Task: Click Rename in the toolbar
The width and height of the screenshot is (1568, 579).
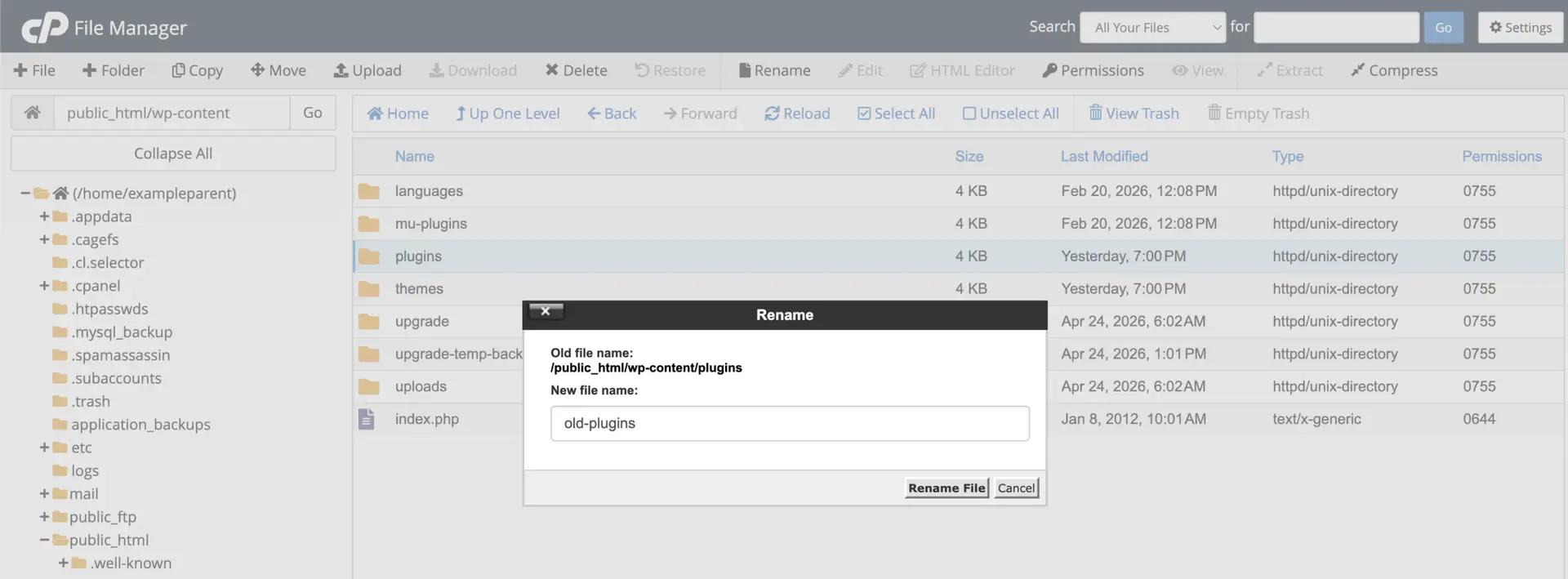Action: coord(774,70)
